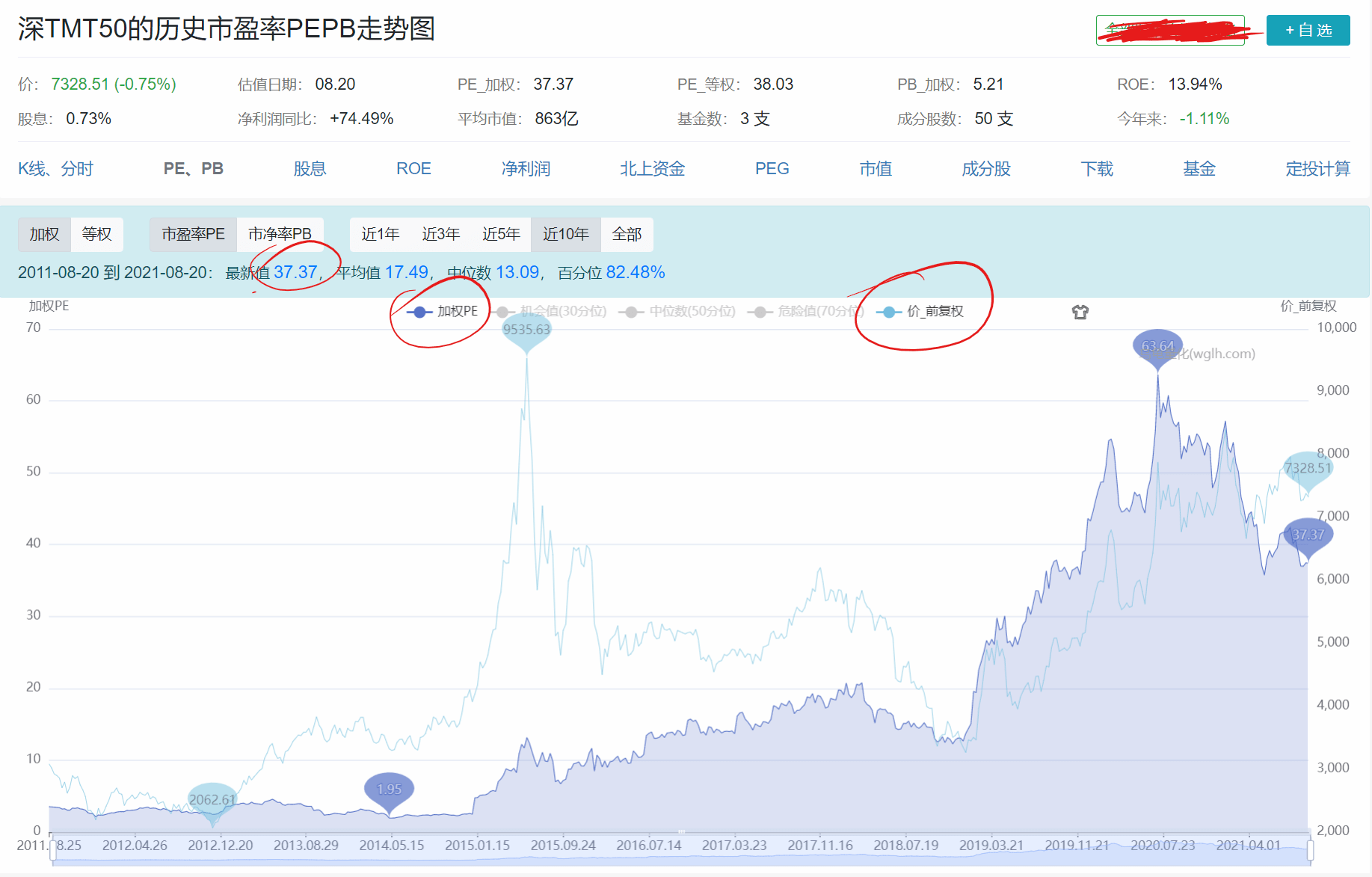The height and width of the screenshot is (877, 1372).
Task: Switch to 市净率PB metric
Action: [x=280, y=235]
